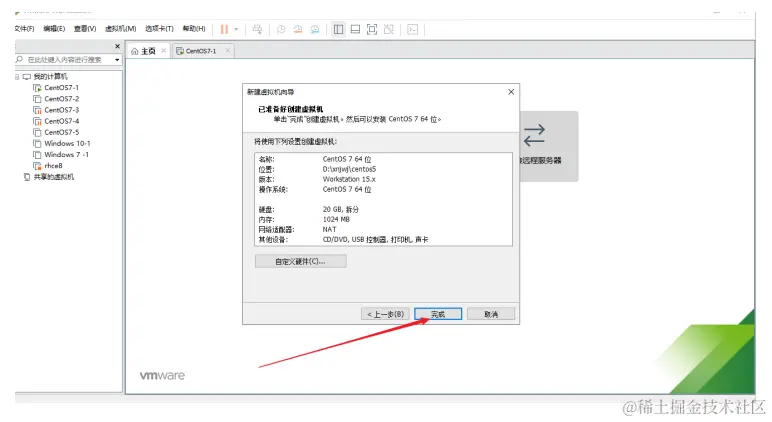The width and height of the screenshot is (772, 422).
Task: Open the library search dropdown arrow
Action: (117, 60)
